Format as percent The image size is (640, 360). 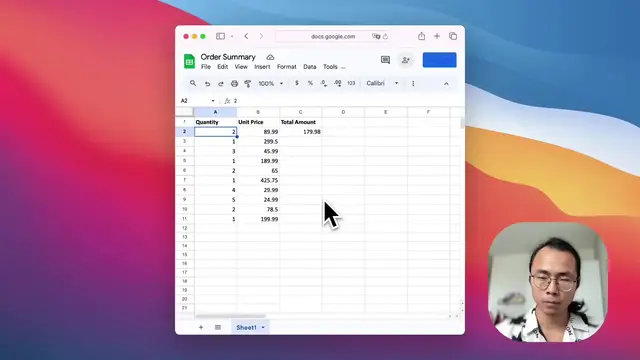pos(310,83)
